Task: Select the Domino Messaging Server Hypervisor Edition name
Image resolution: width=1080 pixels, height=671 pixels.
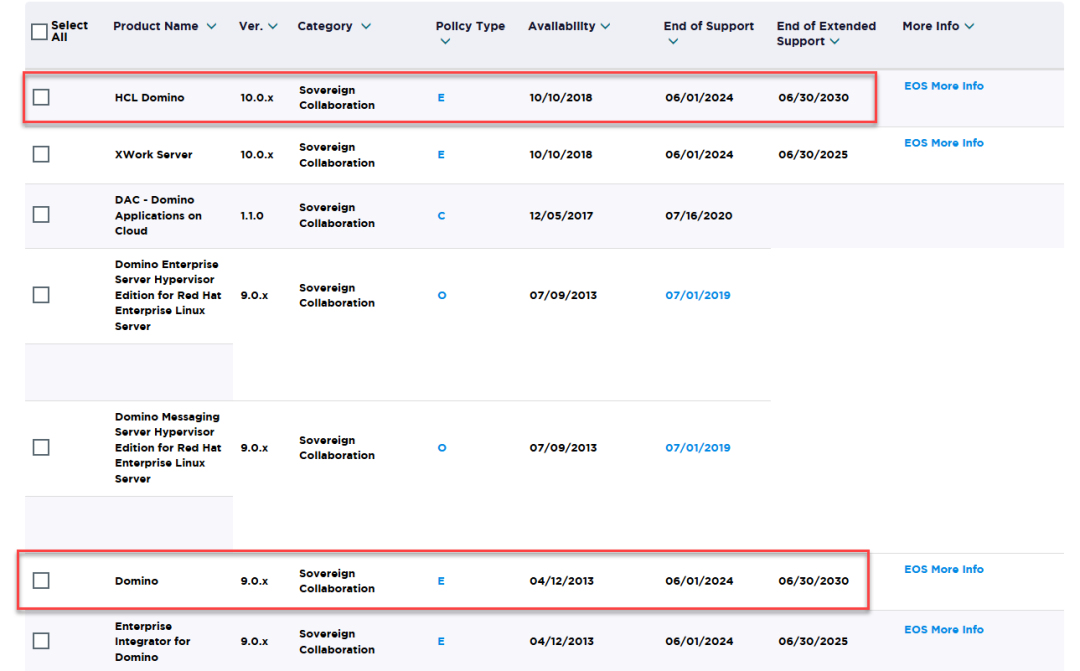Action: (x=168, y=448)
